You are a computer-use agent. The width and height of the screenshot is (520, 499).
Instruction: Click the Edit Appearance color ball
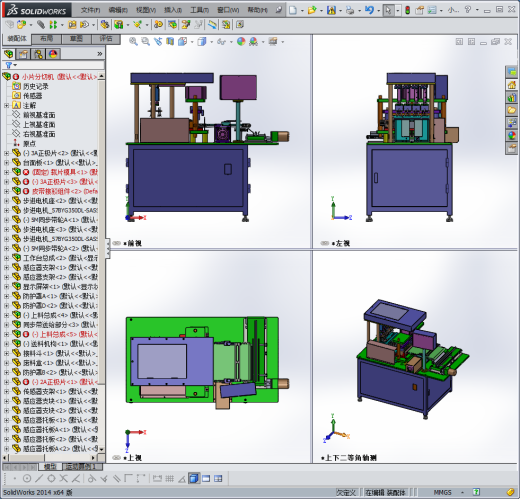click(241, 42)
